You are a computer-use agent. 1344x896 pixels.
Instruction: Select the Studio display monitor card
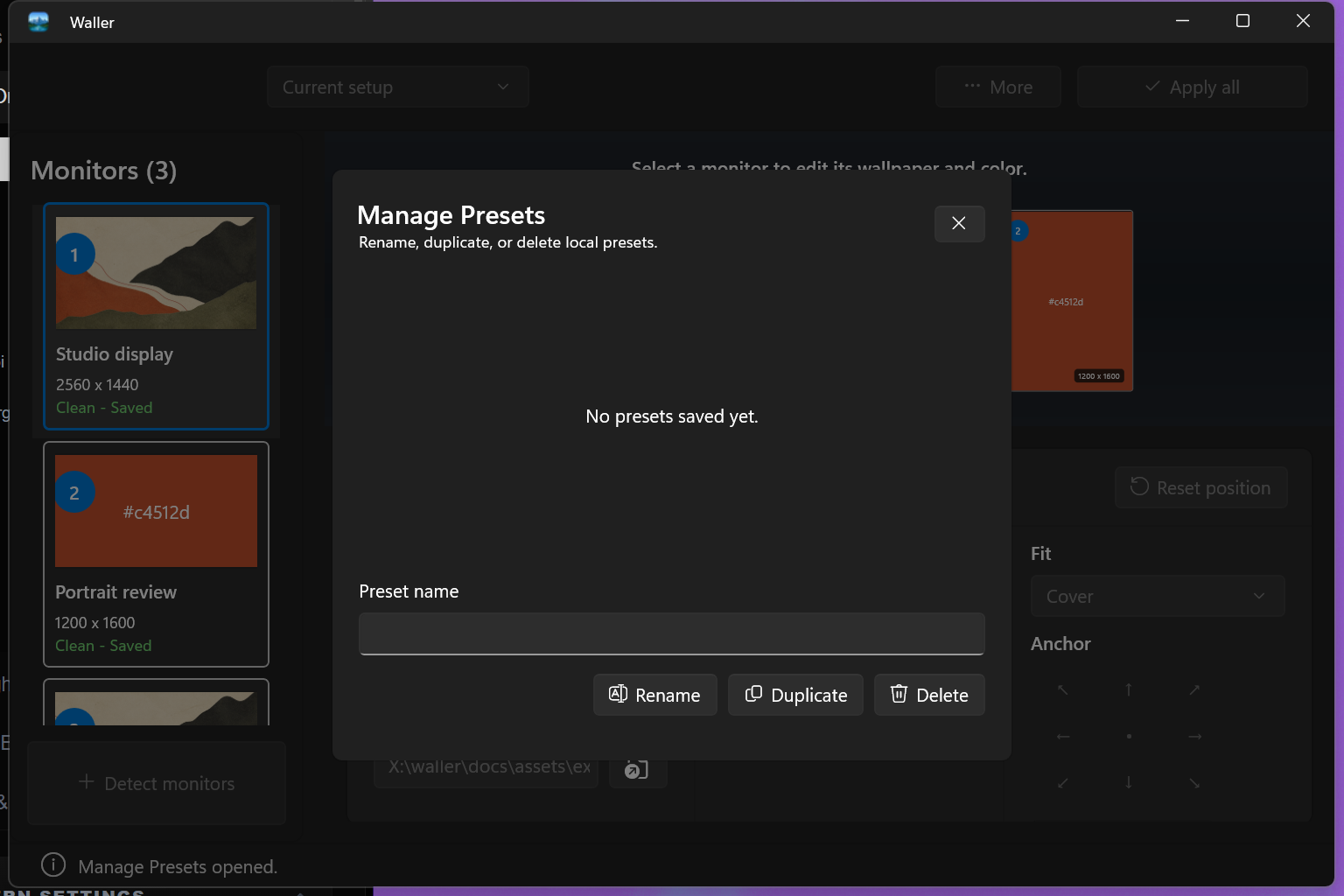[x=156, y=316]
